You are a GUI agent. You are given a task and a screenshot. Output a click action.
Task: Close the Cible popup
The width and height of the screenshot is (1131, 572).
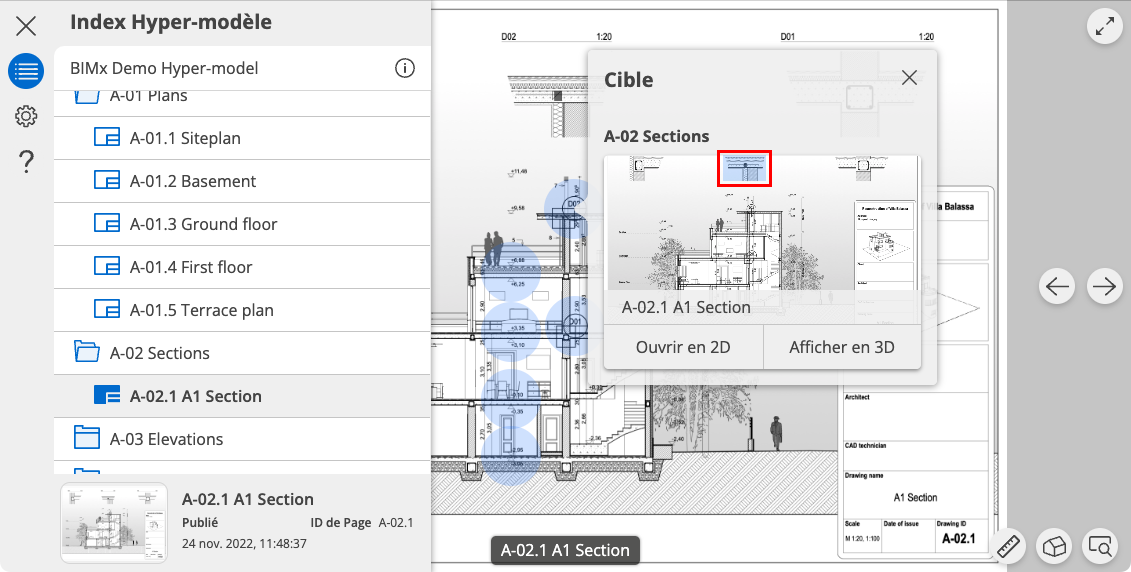click(x=910, y=78)
